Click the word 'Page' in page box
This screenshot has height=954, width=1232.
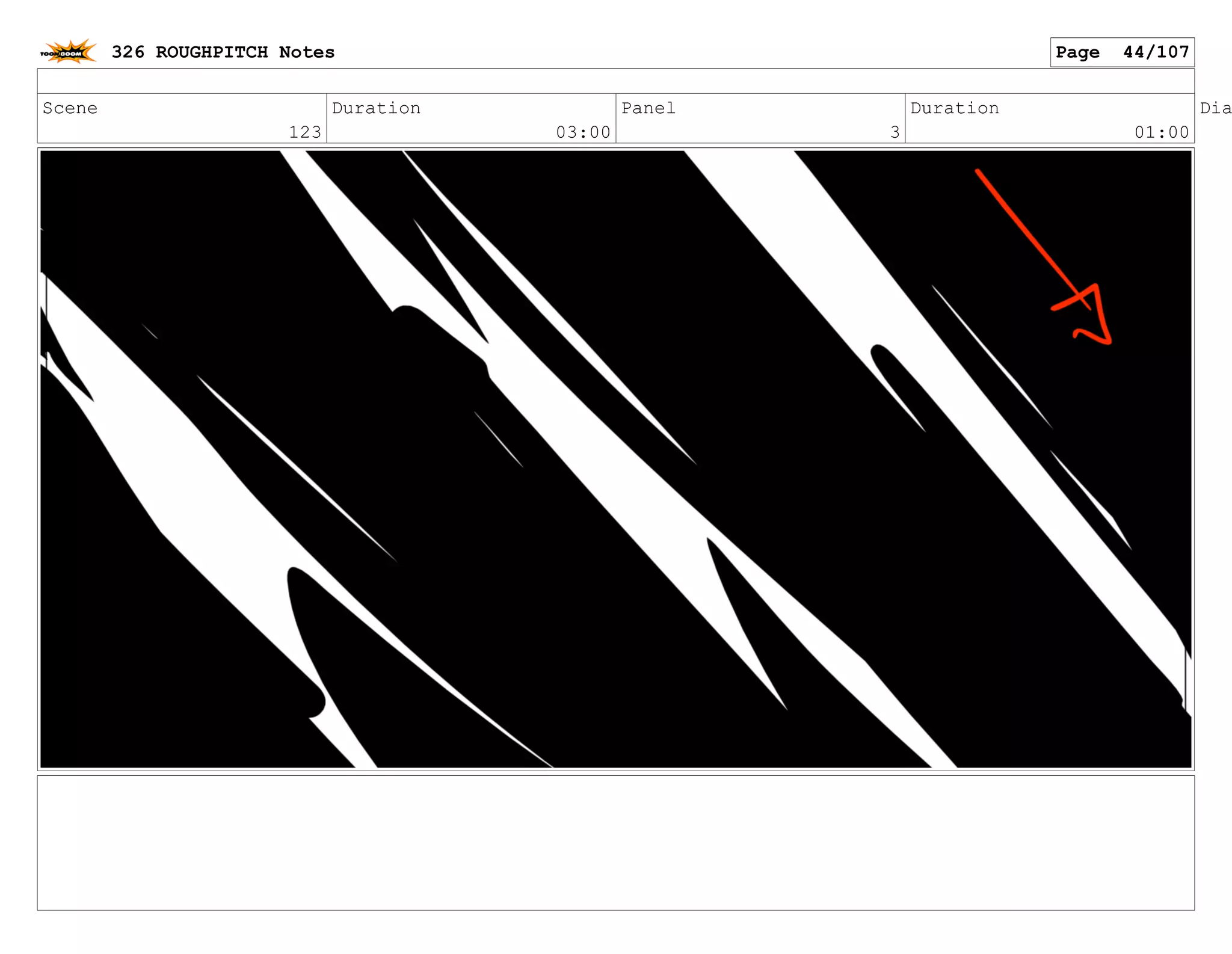(x=1077, y=52)
